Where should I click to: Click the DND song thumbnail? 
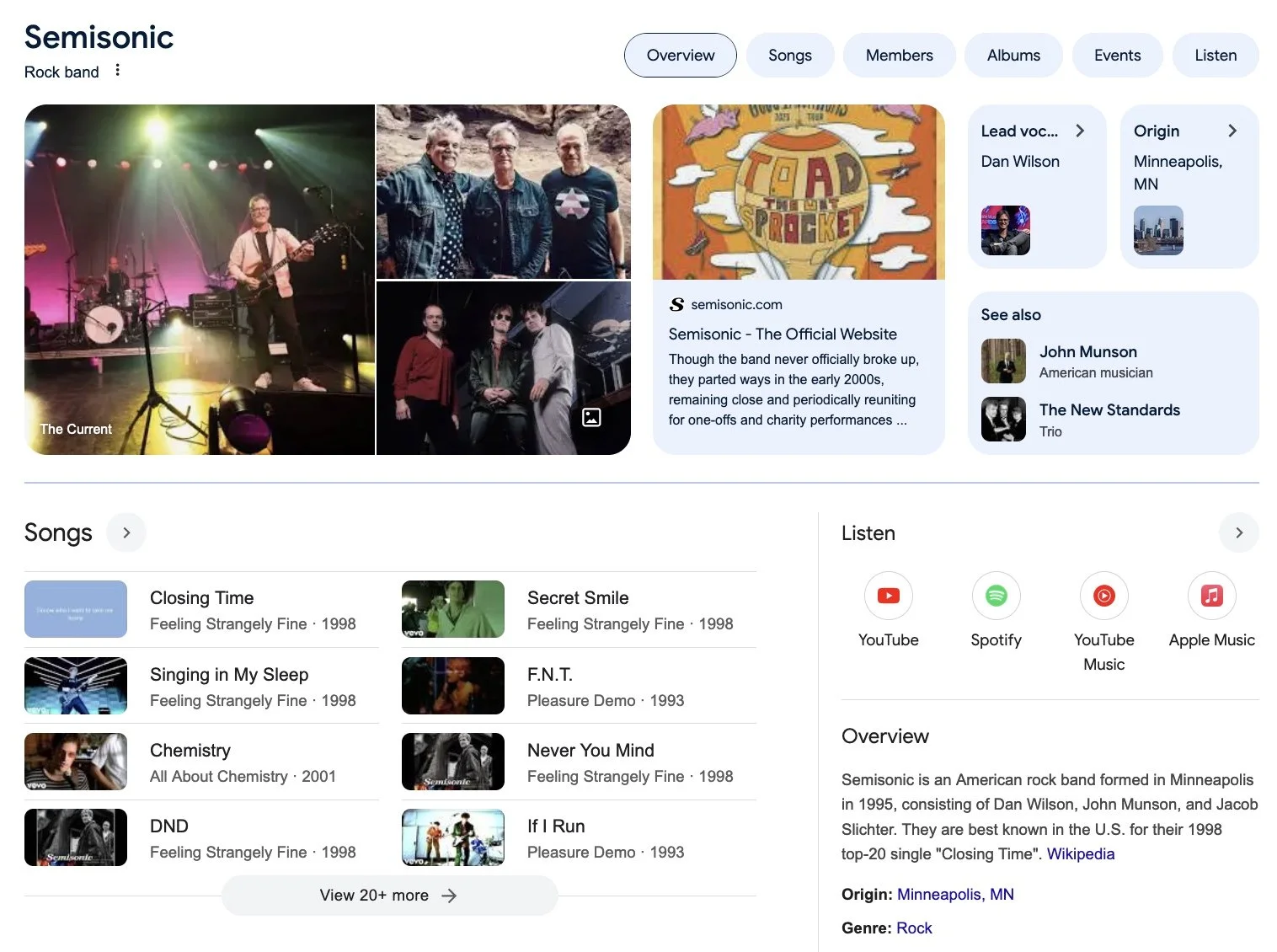[76, 837]
